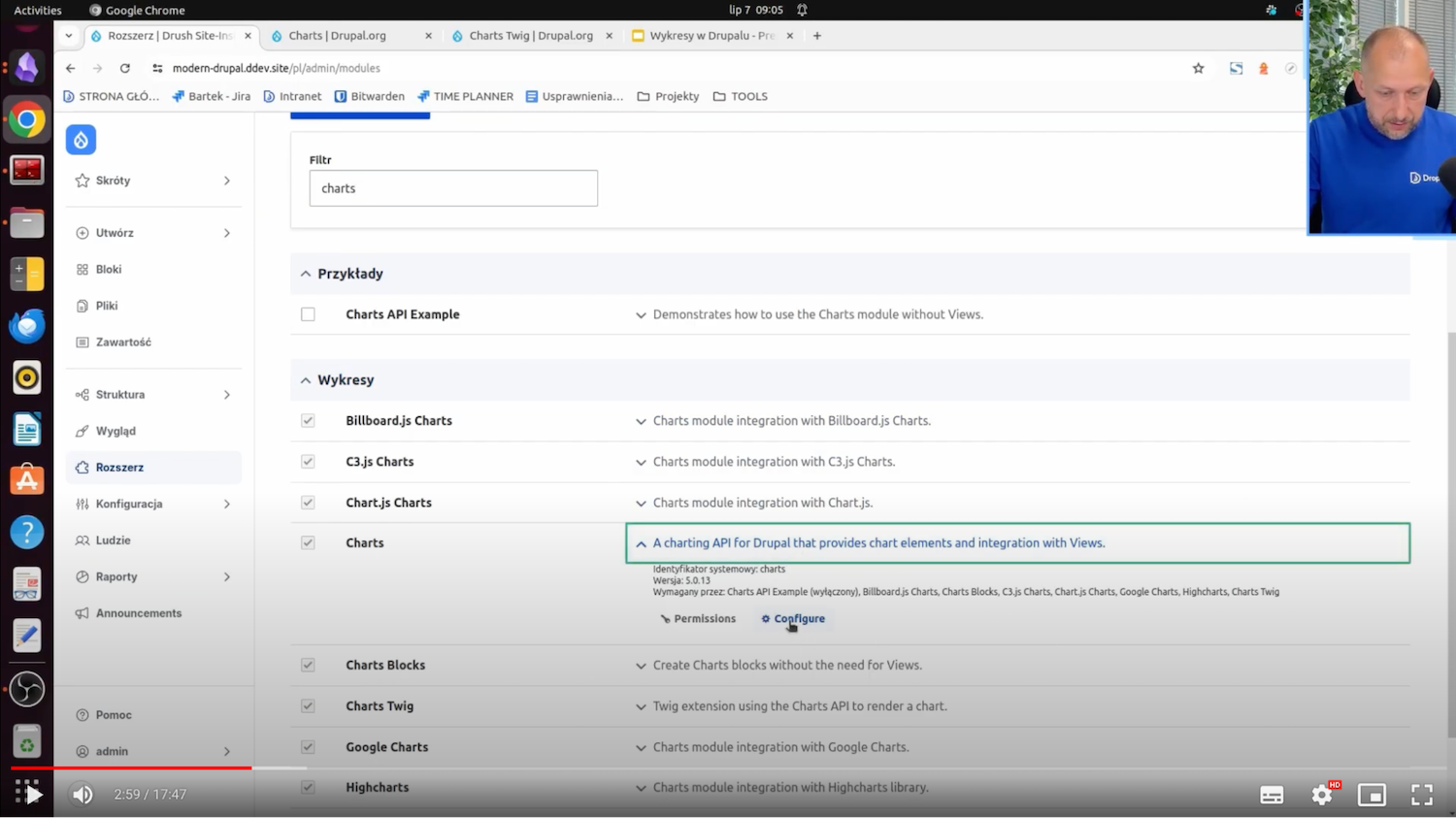Enable the Charts API Example checkbox
This screenshot has height=818, width=1456.
click(308, 314)
